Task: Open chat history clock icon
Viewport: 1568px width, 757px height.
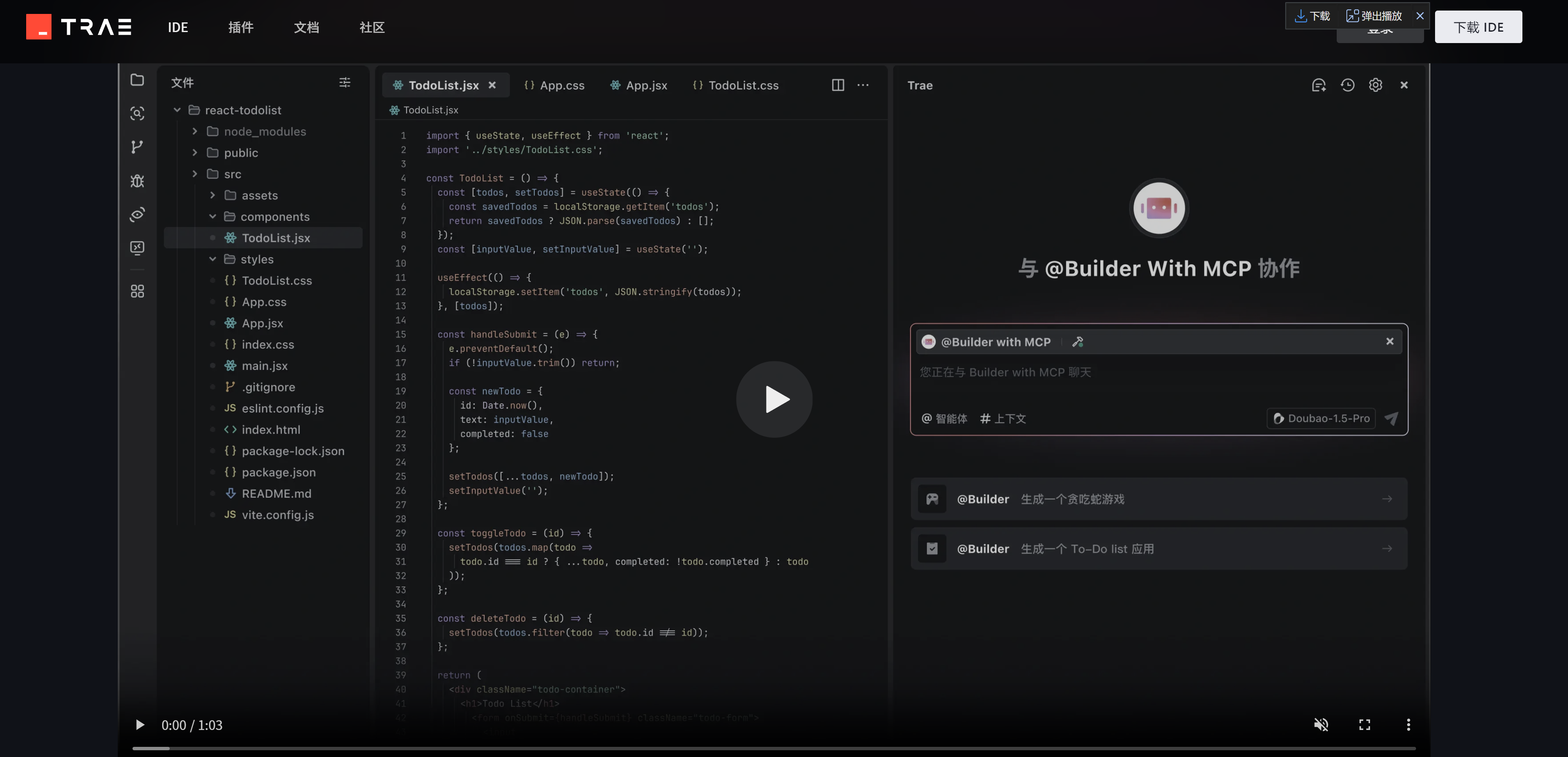Action: pyautogui.click(x=1348, y=85)
